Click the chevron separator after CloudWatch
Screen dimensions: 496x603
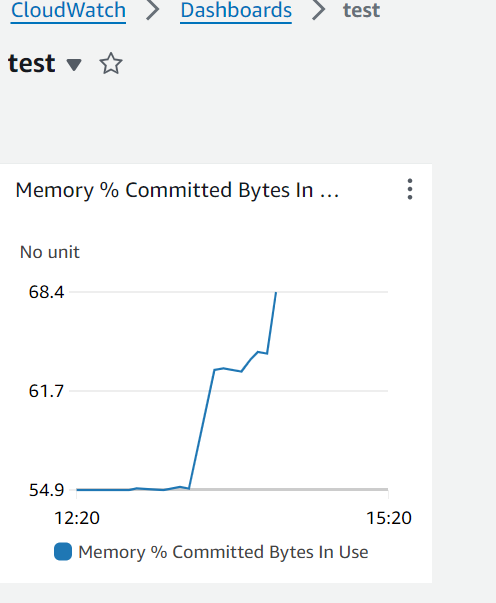[x=153, y=10]
